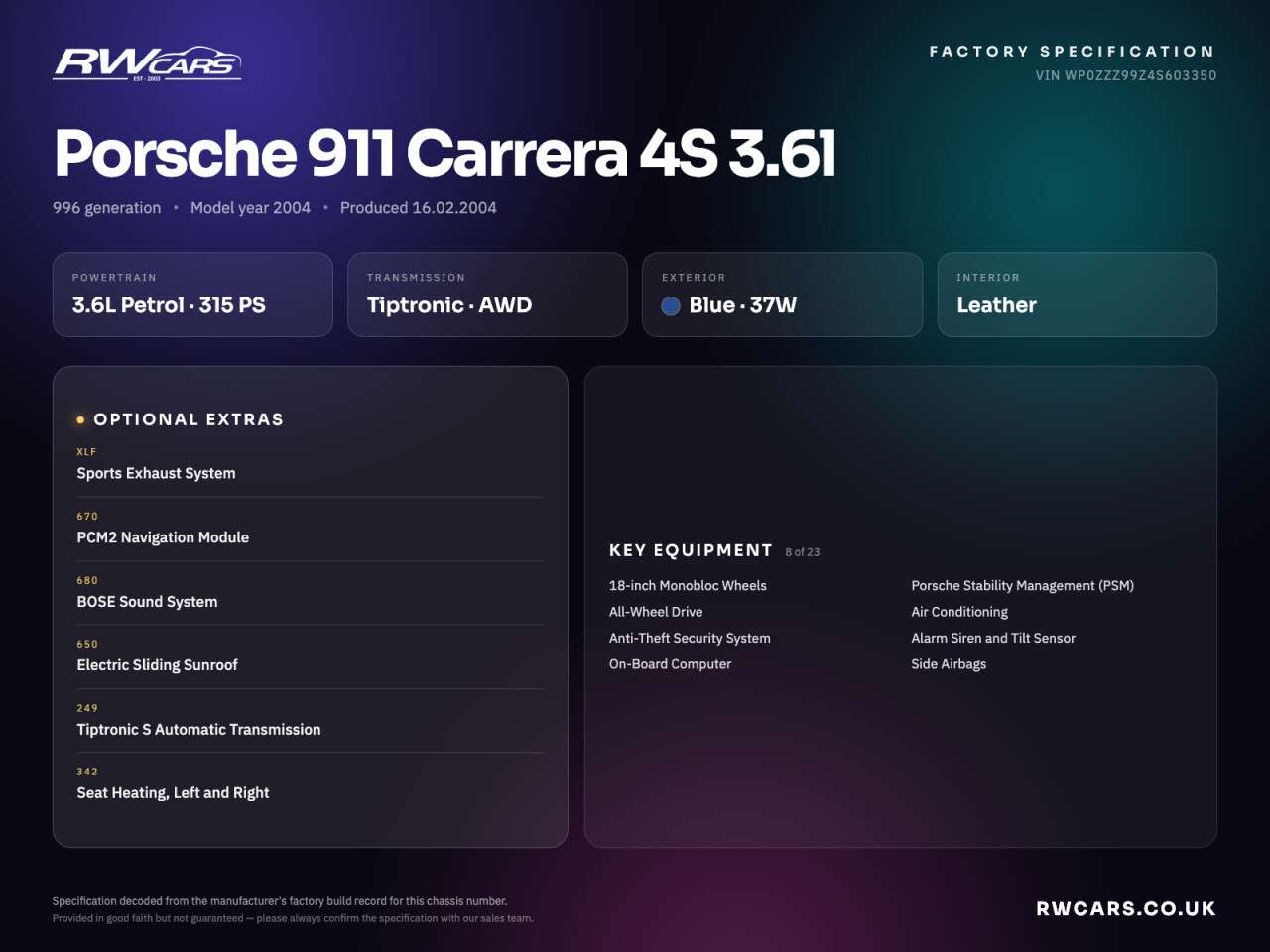
Task: Select the Powertrain 3.6L Petrol card
Action: pyautogui.click(x=192, y=295)
